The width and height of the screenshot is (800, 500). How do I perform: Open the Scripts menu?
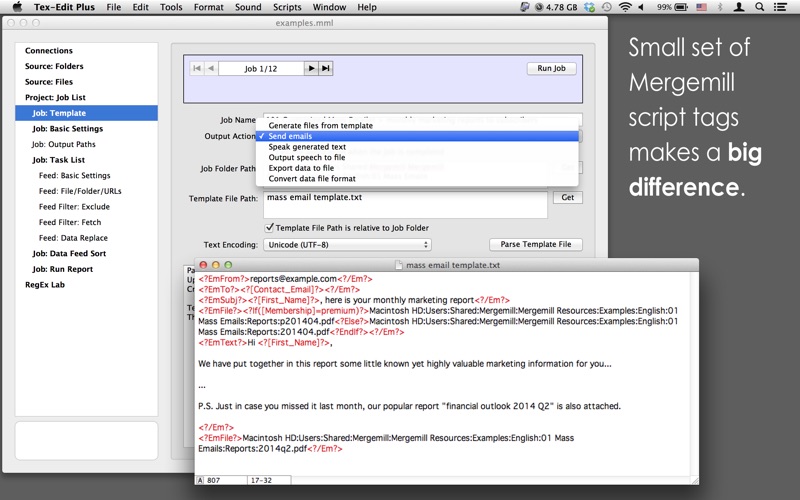(x=287, y=7)
